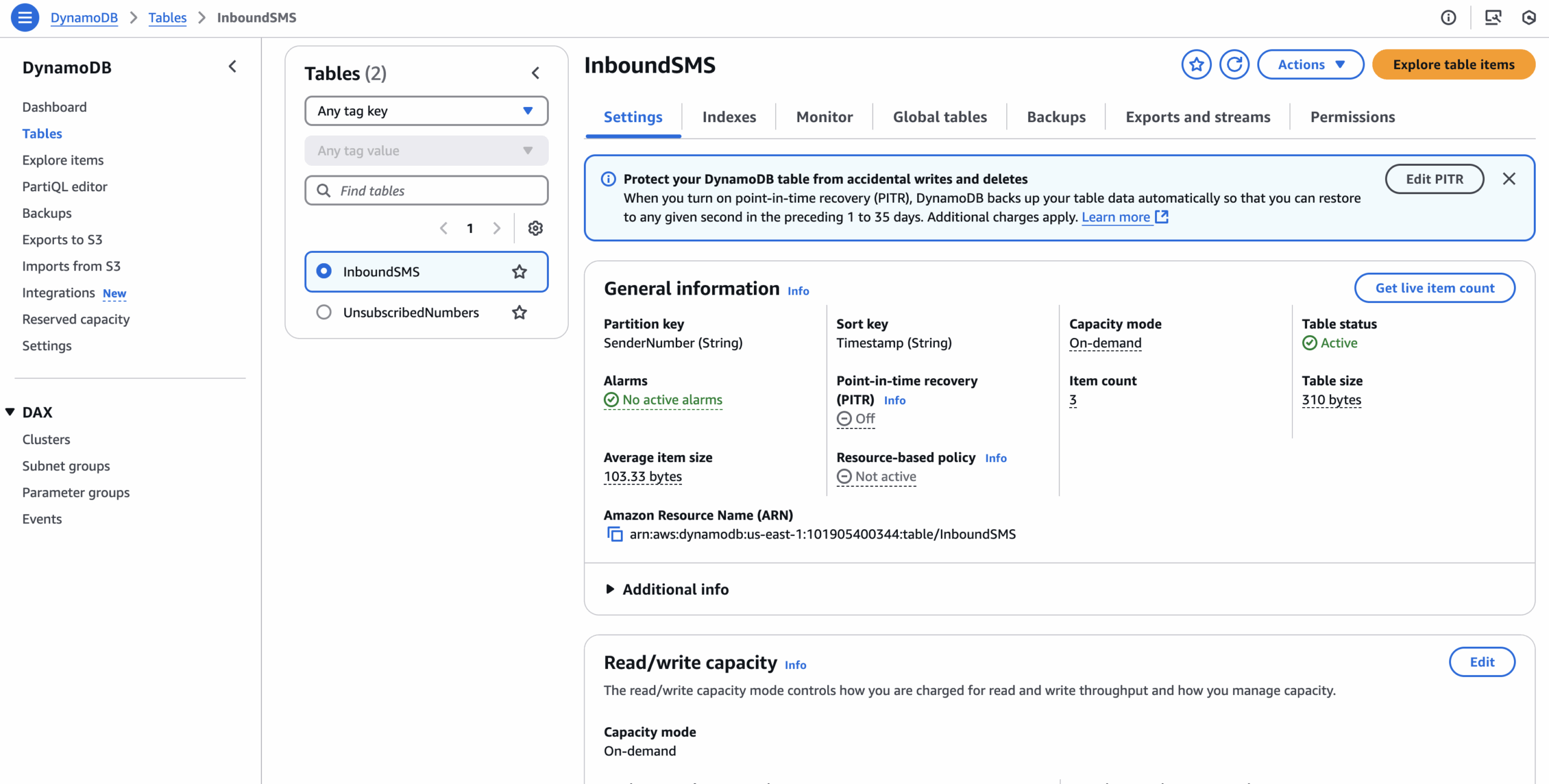The image size is (1549, 784).
Task: Open the Actions dropdown menu
Action: pyautogui.click(x=1311, y=65)
